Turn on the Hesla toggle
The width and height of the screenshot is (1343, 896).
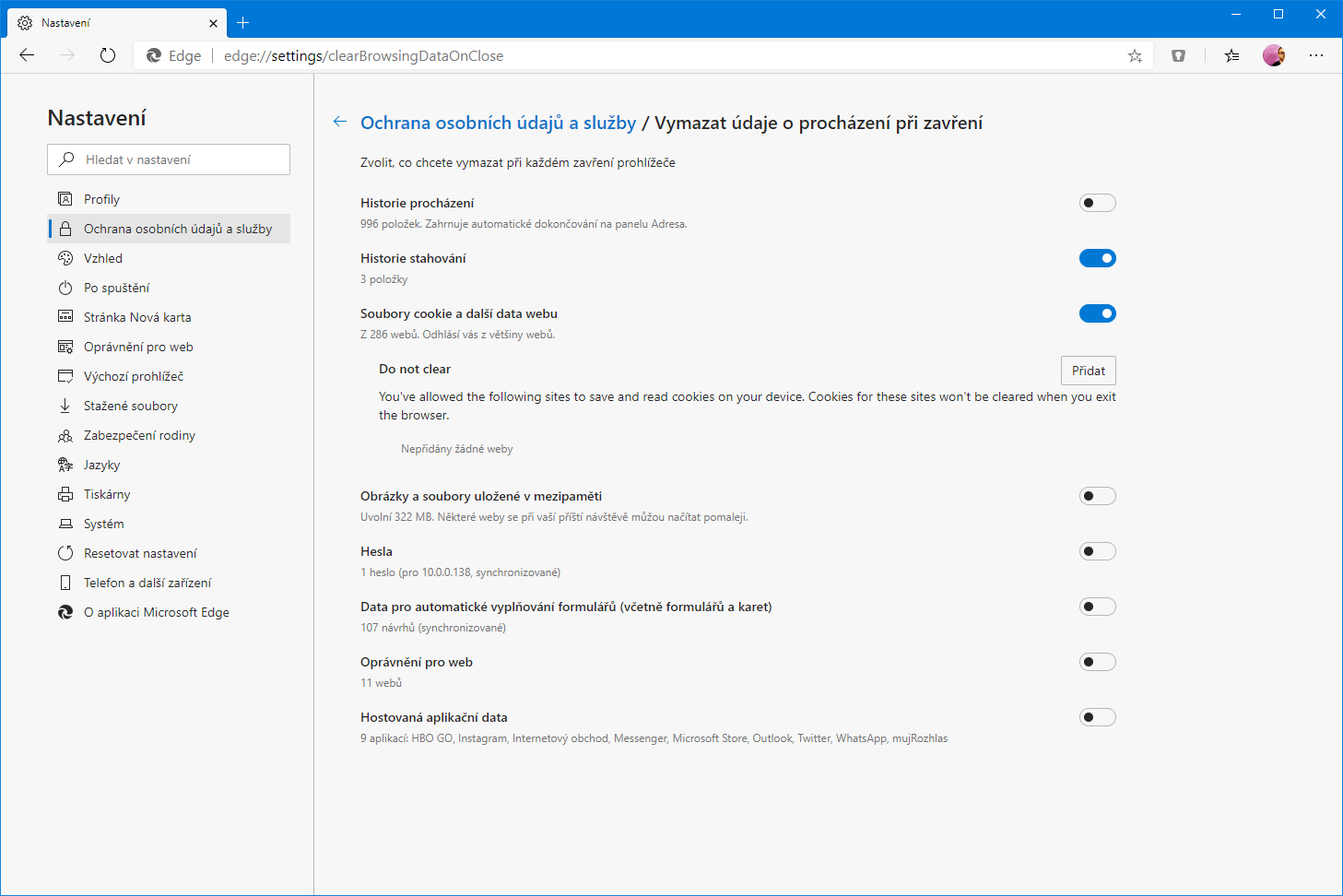[1097, 551]
